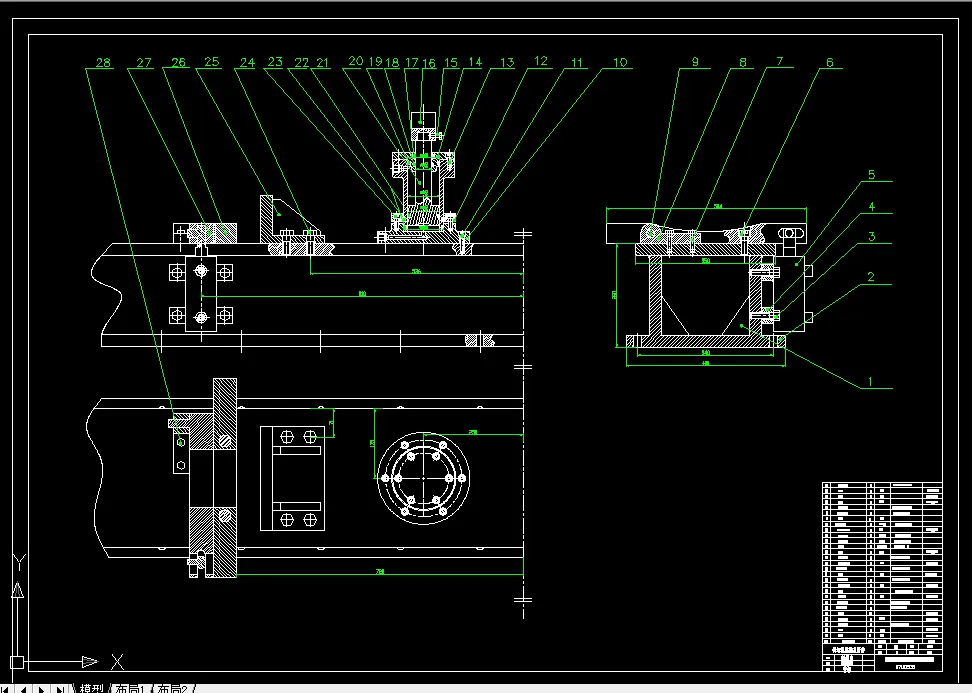Image resolution: width=972 pixels, height=693 pixels.
Task: Select part callout number 3
Action: 872,236
